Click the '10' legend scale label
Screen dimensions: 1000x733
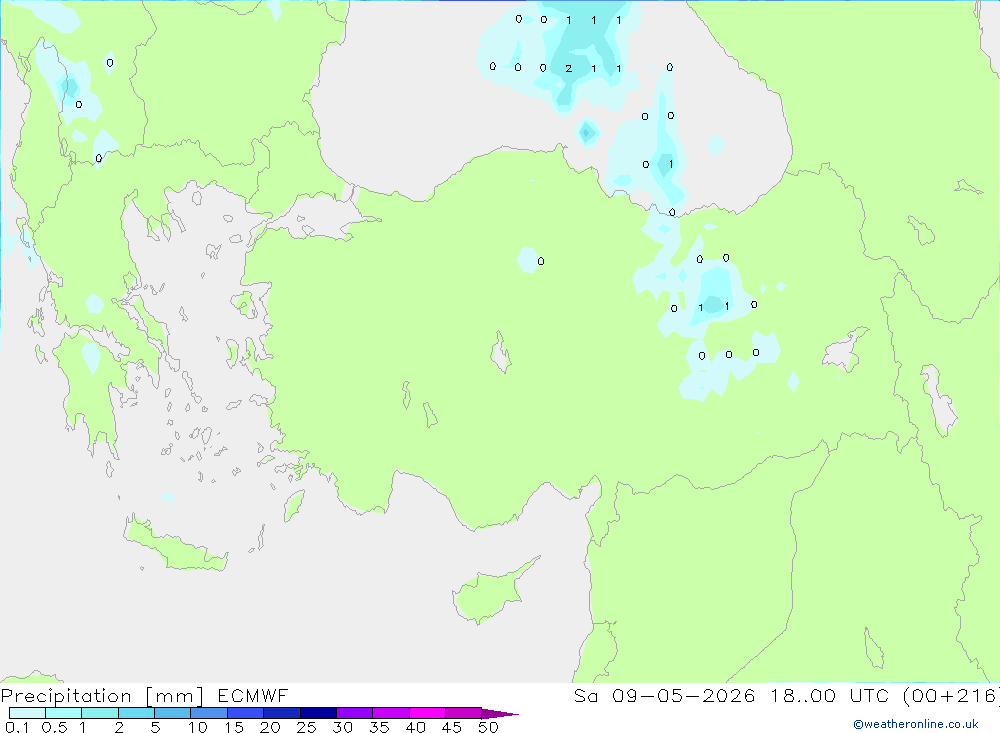click(198, 727)
